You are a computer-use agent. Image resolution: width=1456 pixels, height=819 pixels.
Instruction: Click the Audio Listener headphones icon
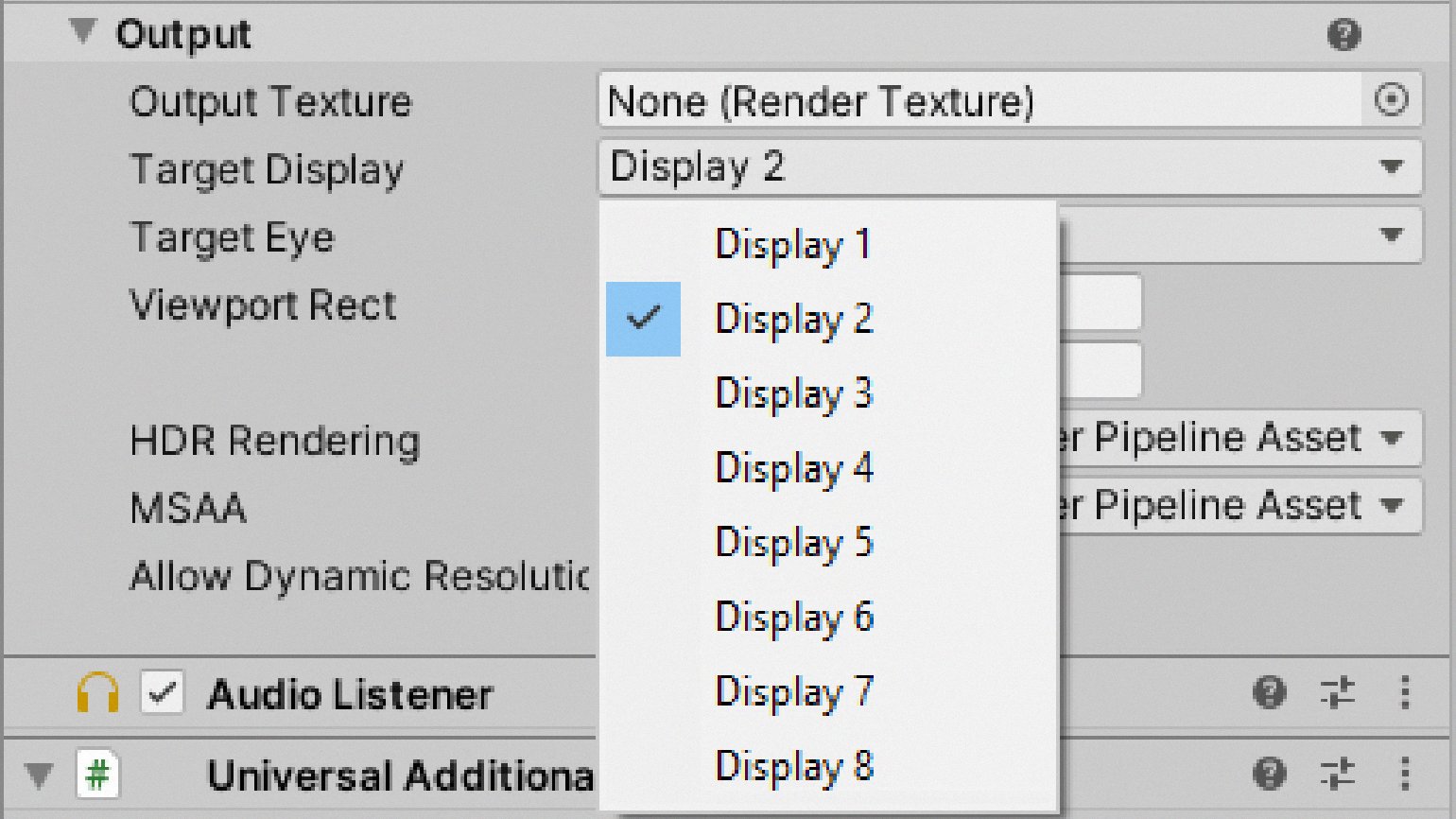point(97,694)
